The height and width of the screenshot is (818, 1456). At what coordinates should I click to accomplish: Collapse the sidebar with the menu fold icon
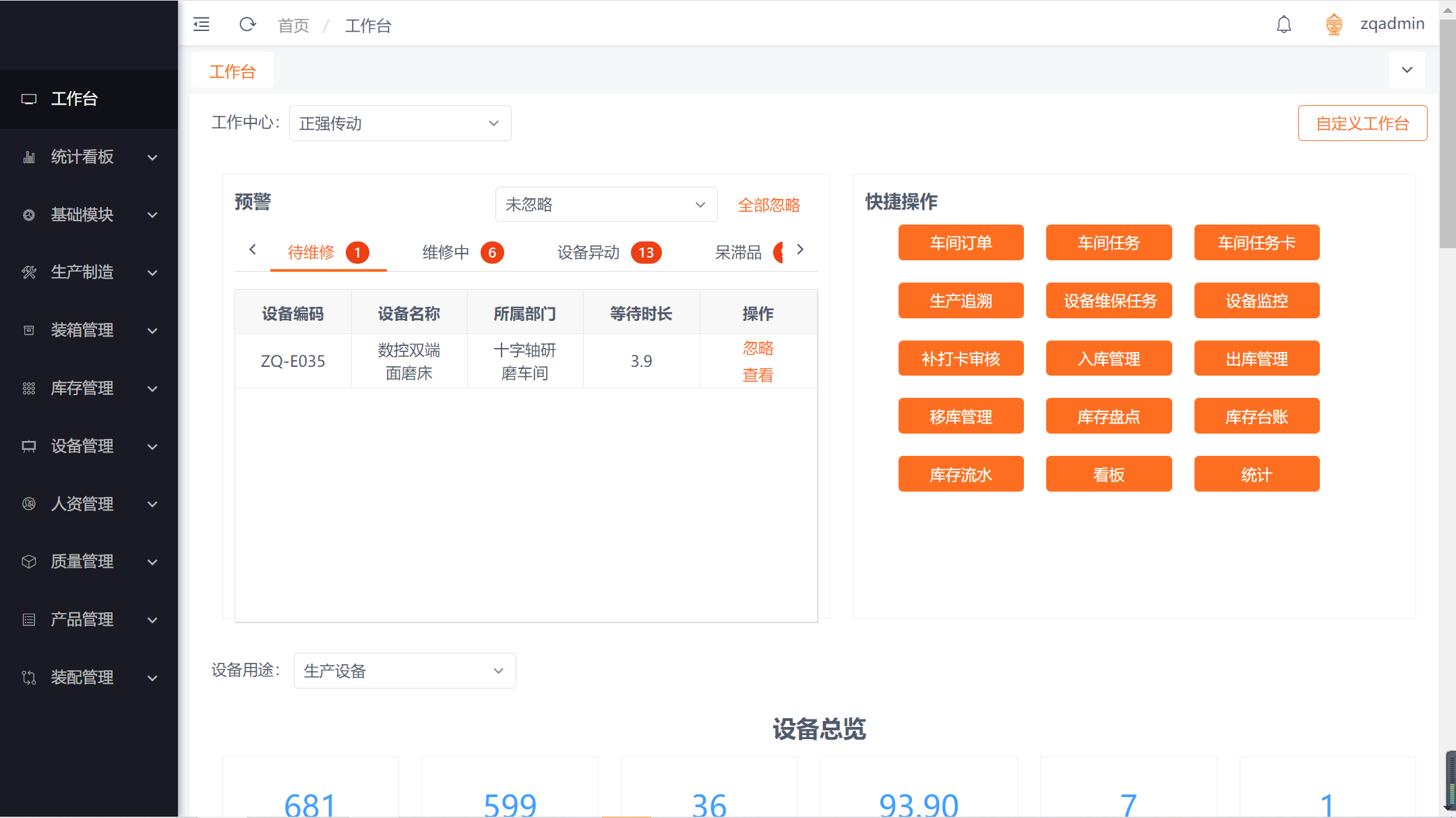click(202, 25)
